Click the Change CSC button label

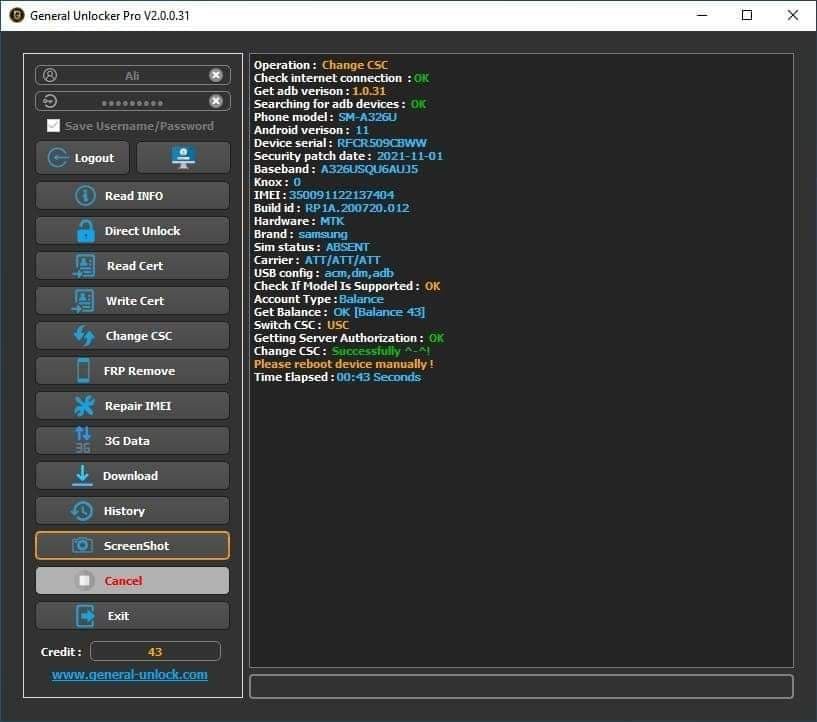(139, 336)
